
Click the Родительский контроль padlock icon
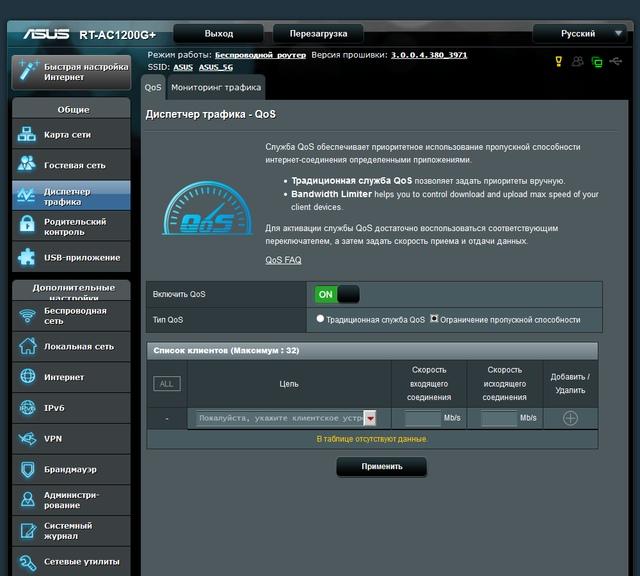(x=27, y=225)
